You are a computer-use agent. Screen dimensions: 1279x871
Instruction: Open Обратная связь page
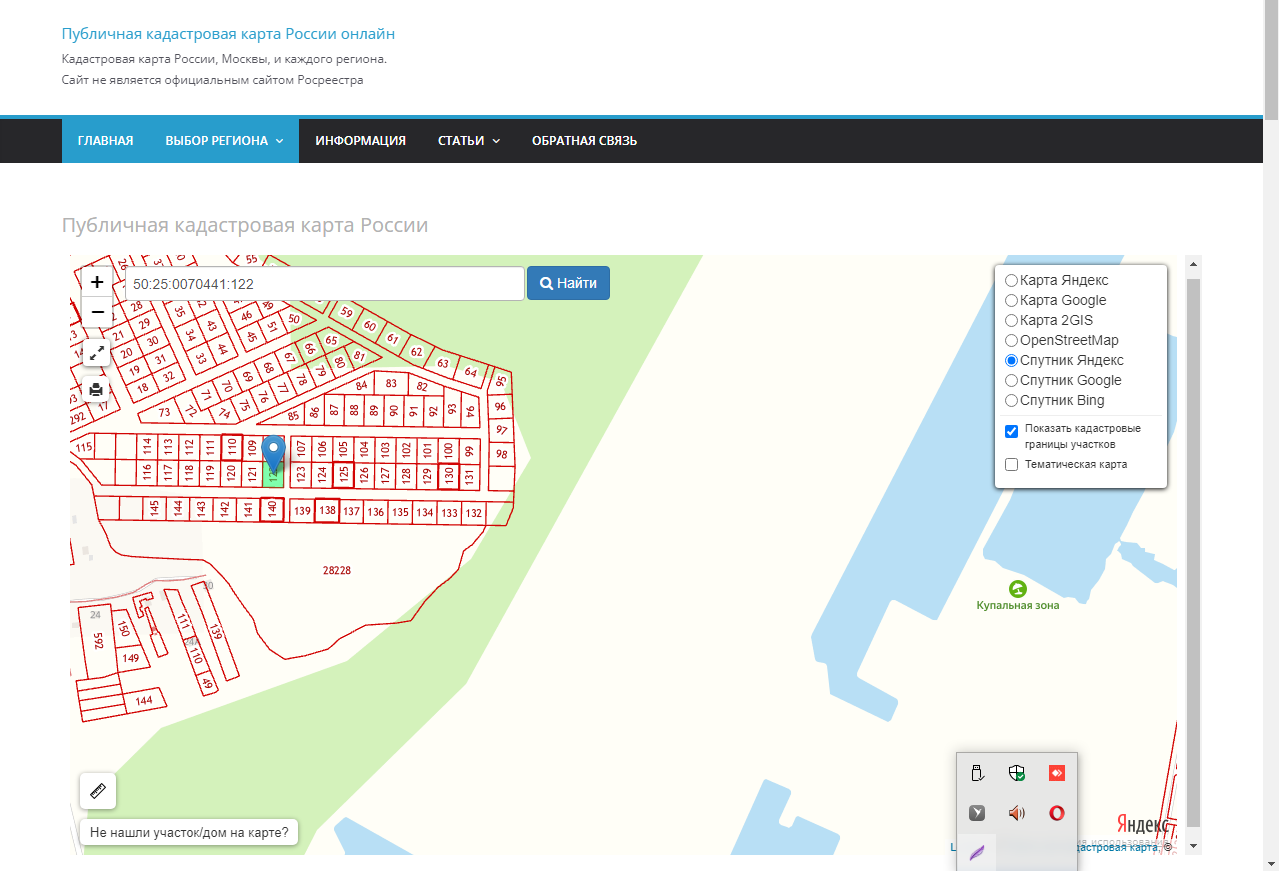[584, 141]
